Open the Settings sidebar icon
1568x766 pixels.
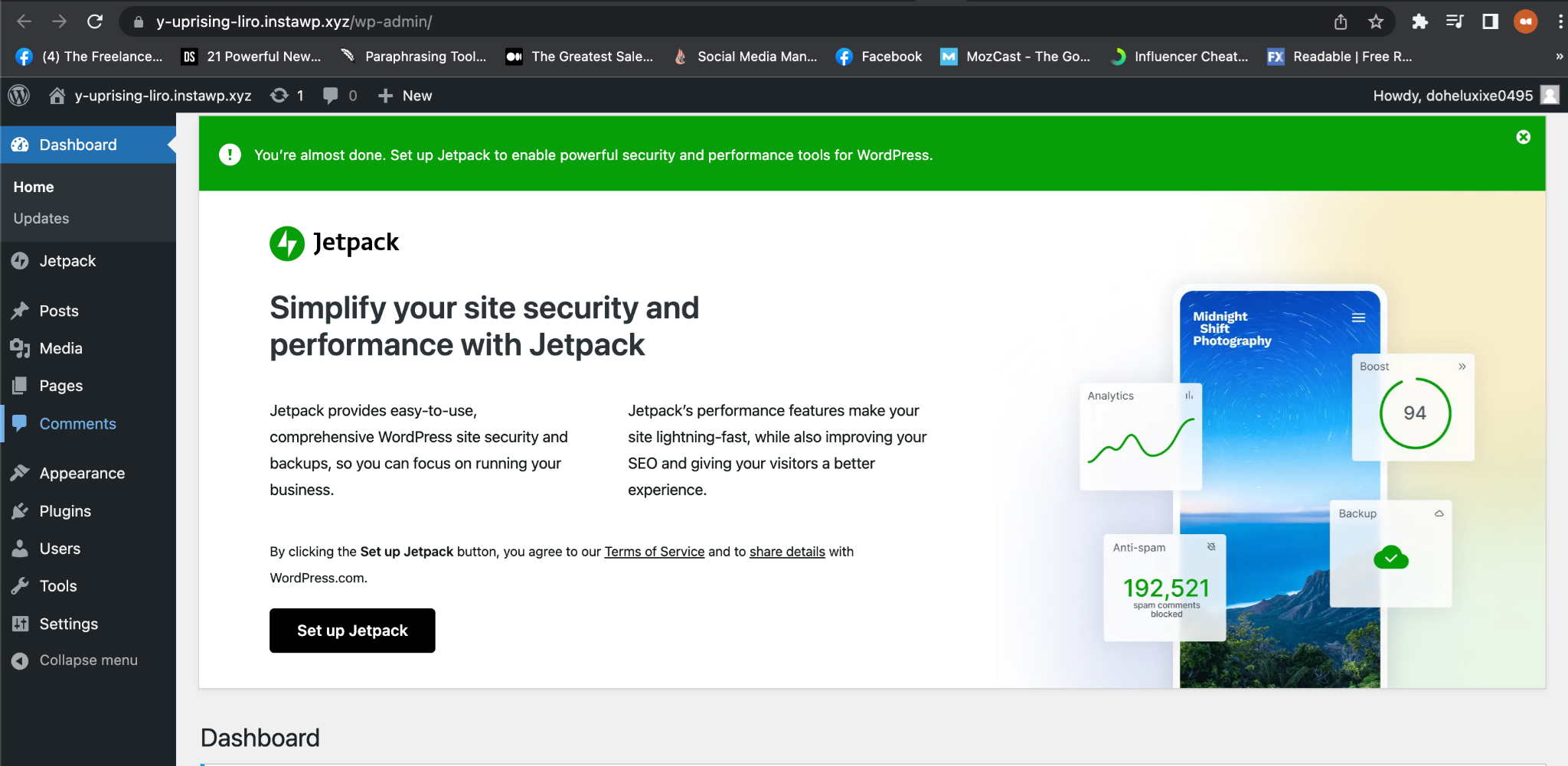click(21, 624)
